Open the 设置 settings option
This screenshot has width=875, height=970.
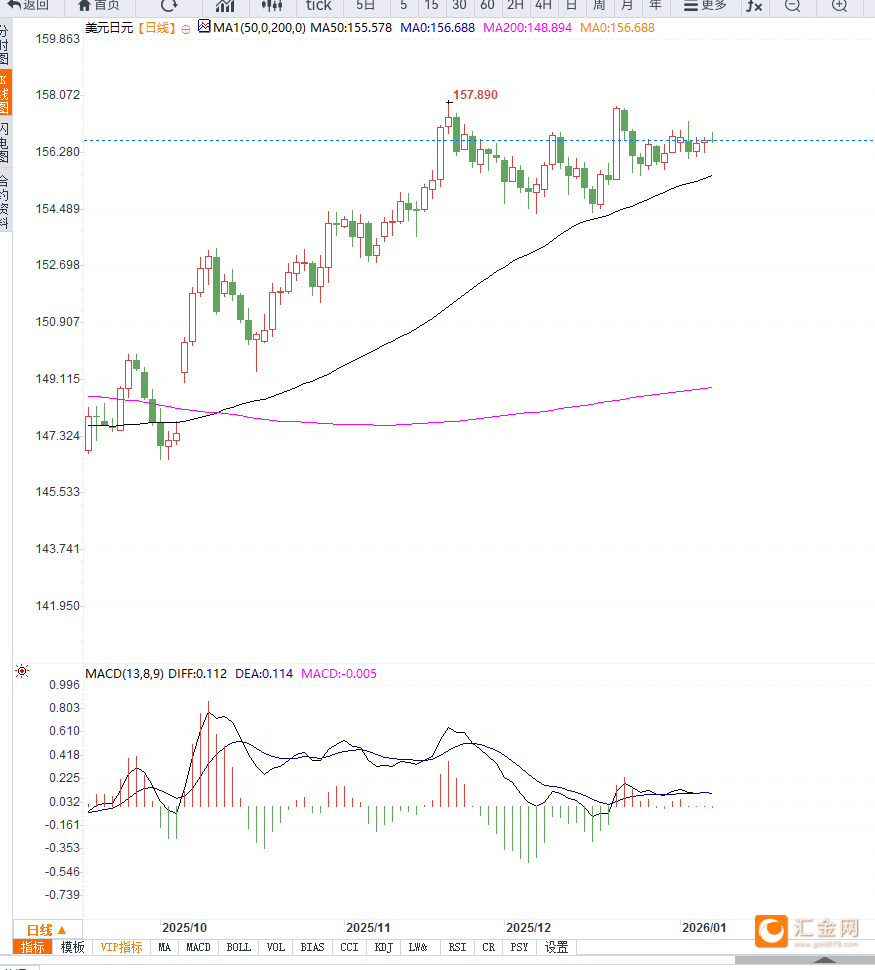click(x=556, y=947)
